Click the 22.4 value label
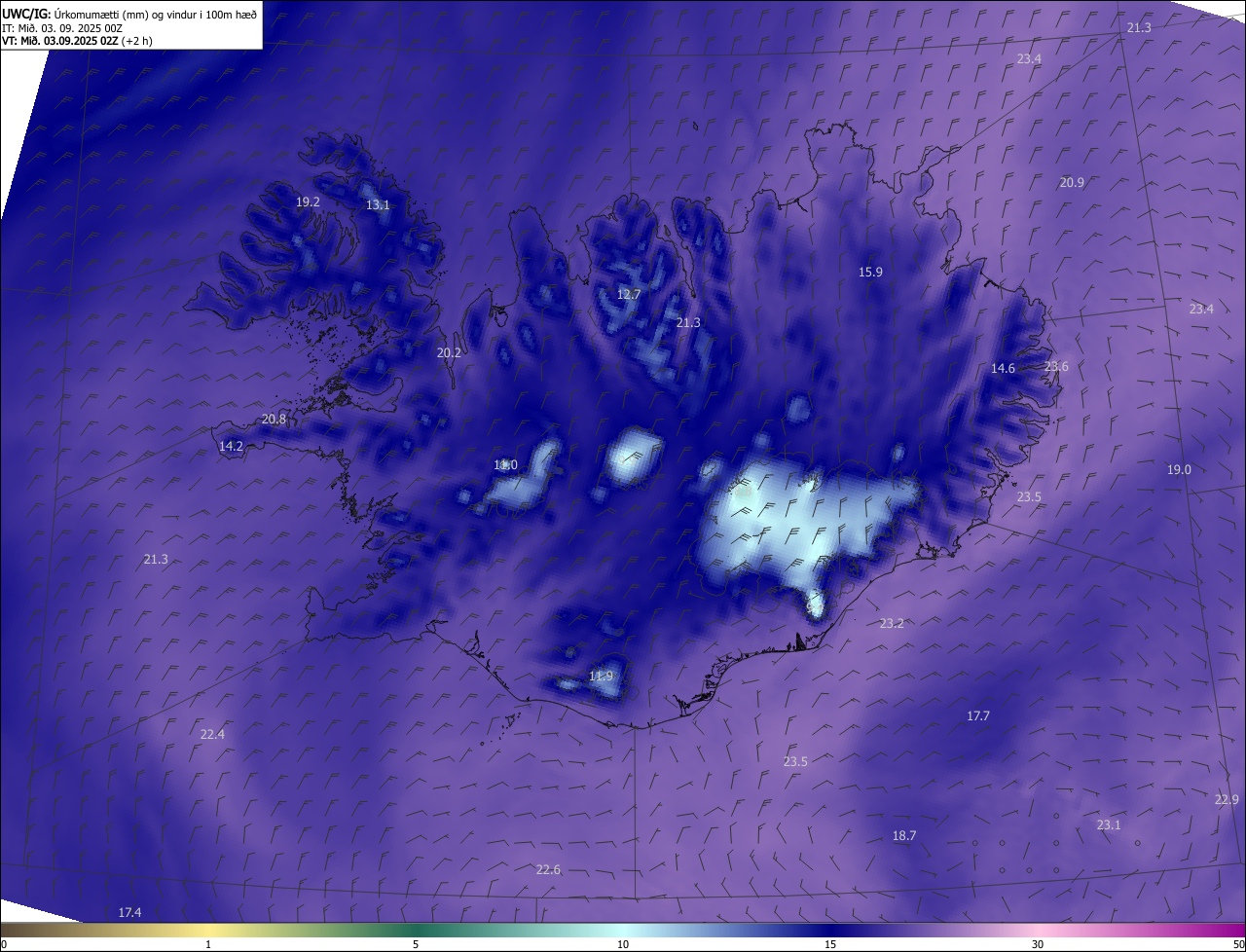Image resolution: width=1246 pixels, height=952 pixels. [212, 735]
